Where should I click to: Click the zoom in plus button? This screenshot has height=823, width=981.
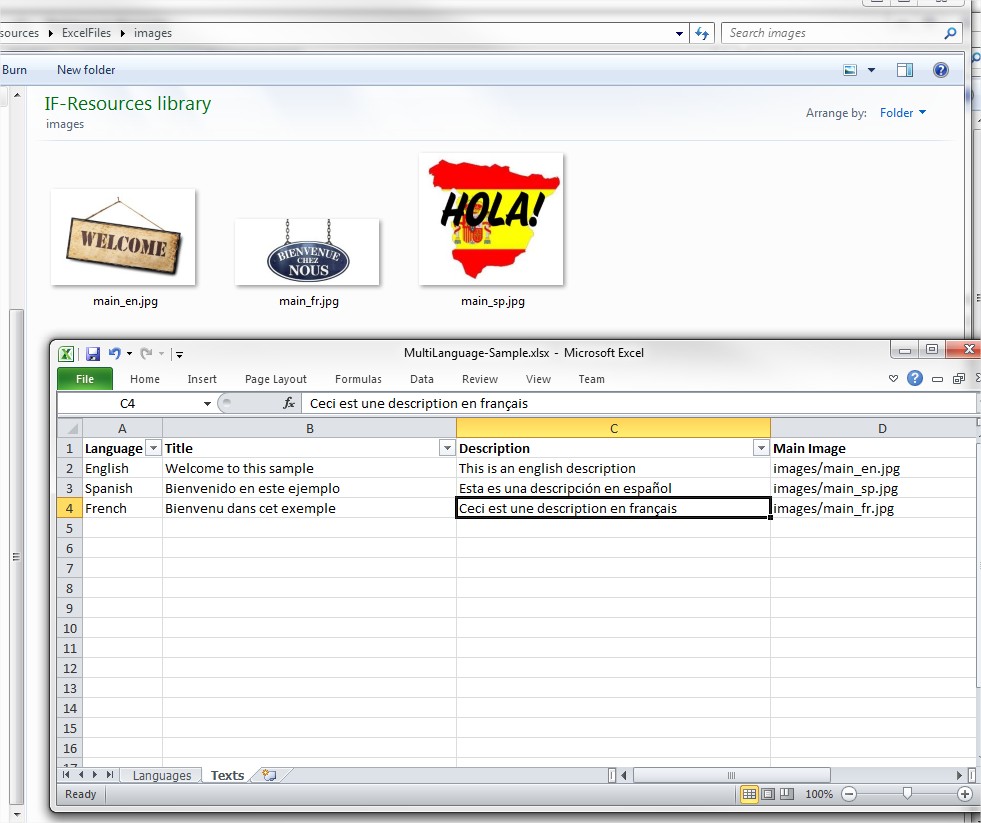965,794
